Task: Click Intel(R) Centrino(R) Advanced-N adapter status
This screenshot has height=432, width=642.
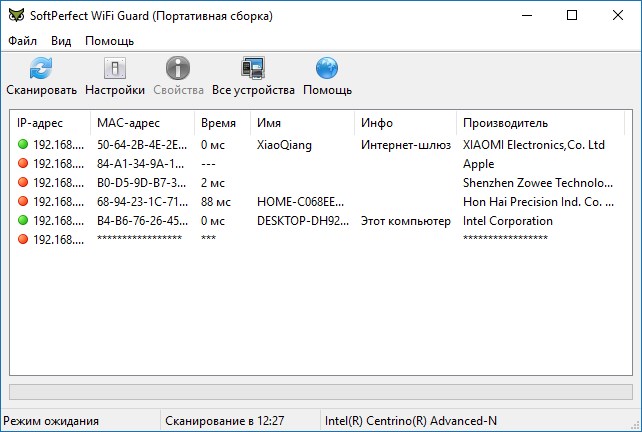Action: click(411, 421)
